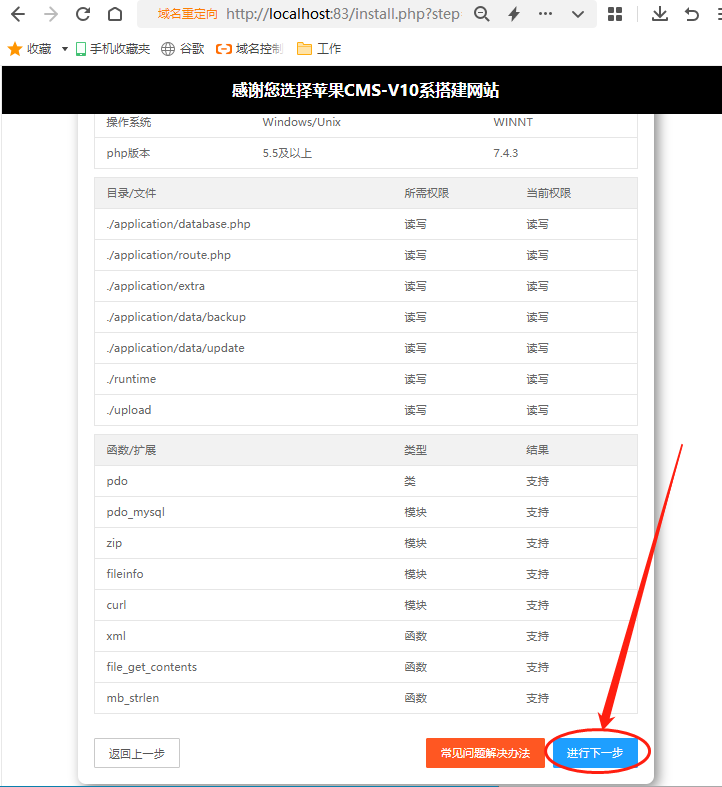The height and width of the screenshot is (787, 722).
Task: Open the 工作 bookmark folder
Action: click(319, 49)
